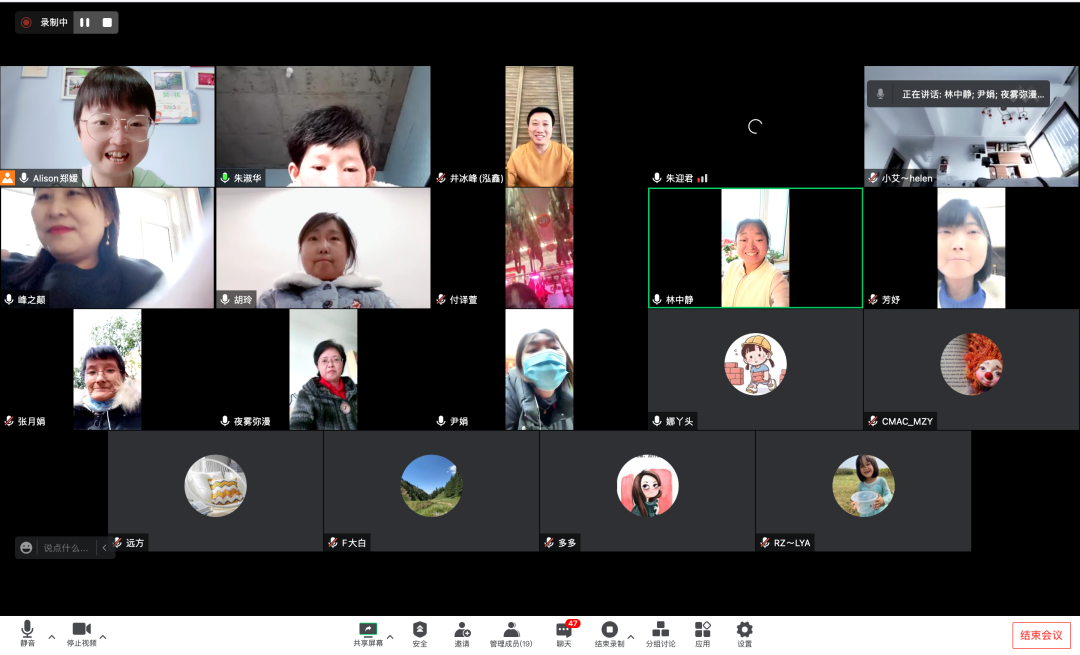Open the Apps (应用) icon
The image size is (1080, 655).
click(x=703, y=630)
